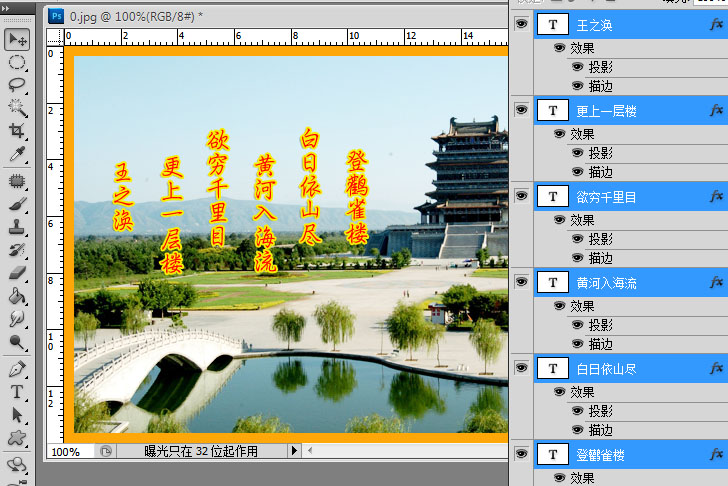Click horizontal scrollbar left arrow
The width and height of the screenshot is (728, 486).
click(x=310, y=450)
